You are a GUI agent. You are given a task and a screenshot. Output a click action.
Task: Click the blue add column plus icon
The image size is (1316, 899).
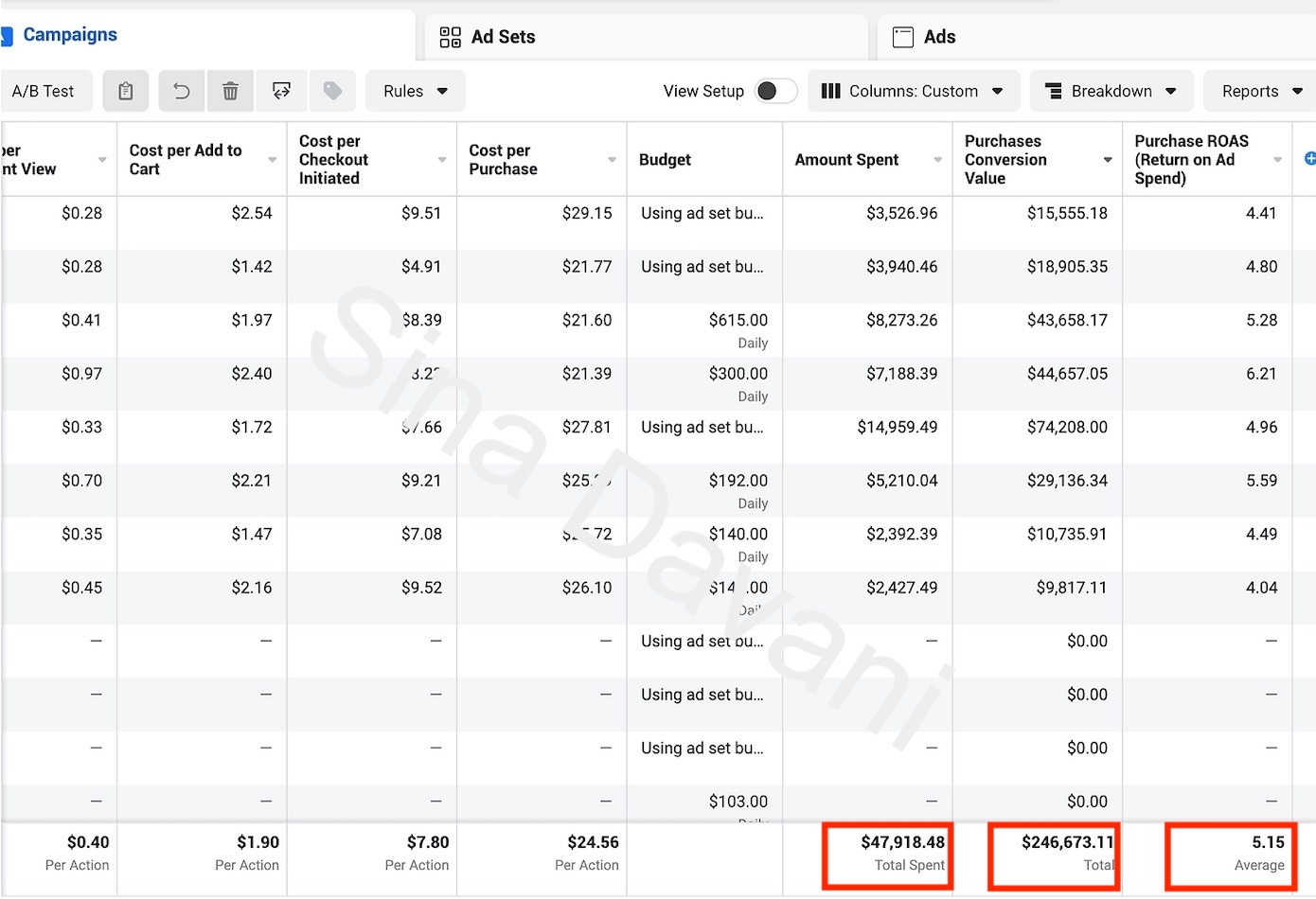[x=1310, y=159]
